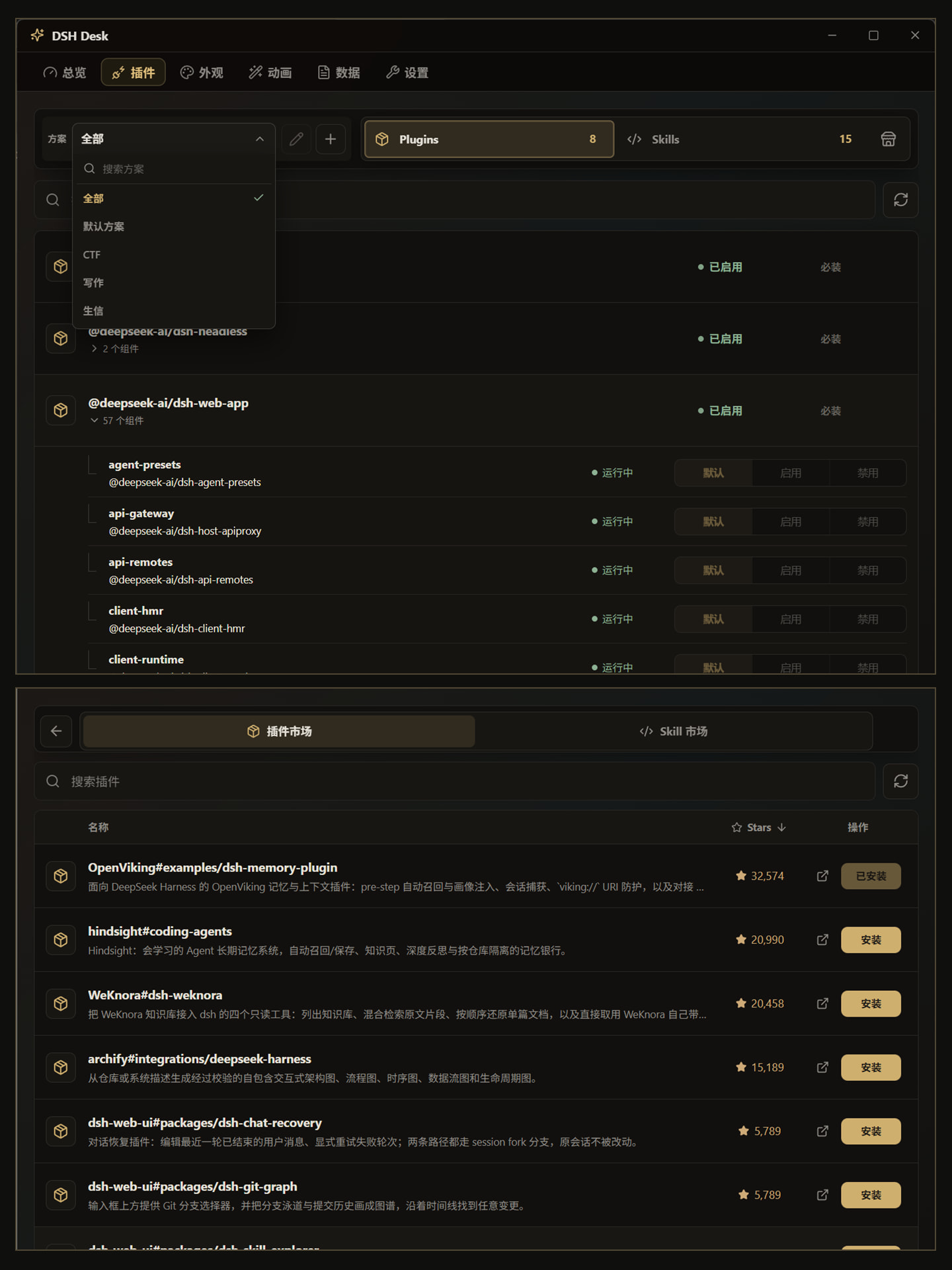952x1270 pixels.
Task: Click the package icon of dsh-git-graph row
Action: (61, 1195)
